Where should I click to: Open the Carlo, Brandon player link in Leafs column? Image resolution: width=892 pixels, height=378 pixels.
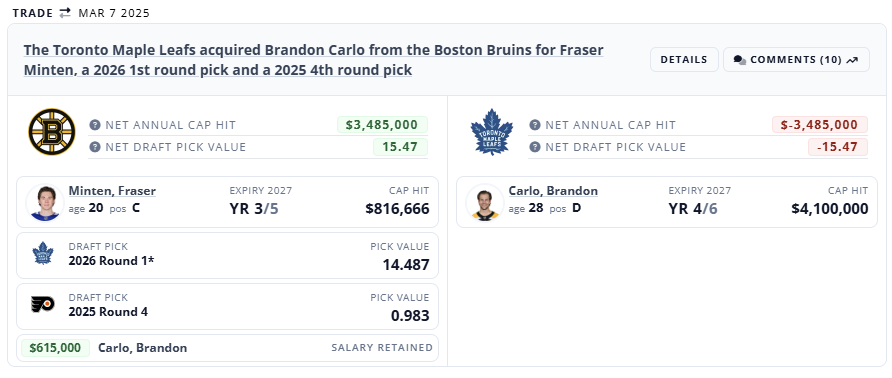tap(553, 191)
